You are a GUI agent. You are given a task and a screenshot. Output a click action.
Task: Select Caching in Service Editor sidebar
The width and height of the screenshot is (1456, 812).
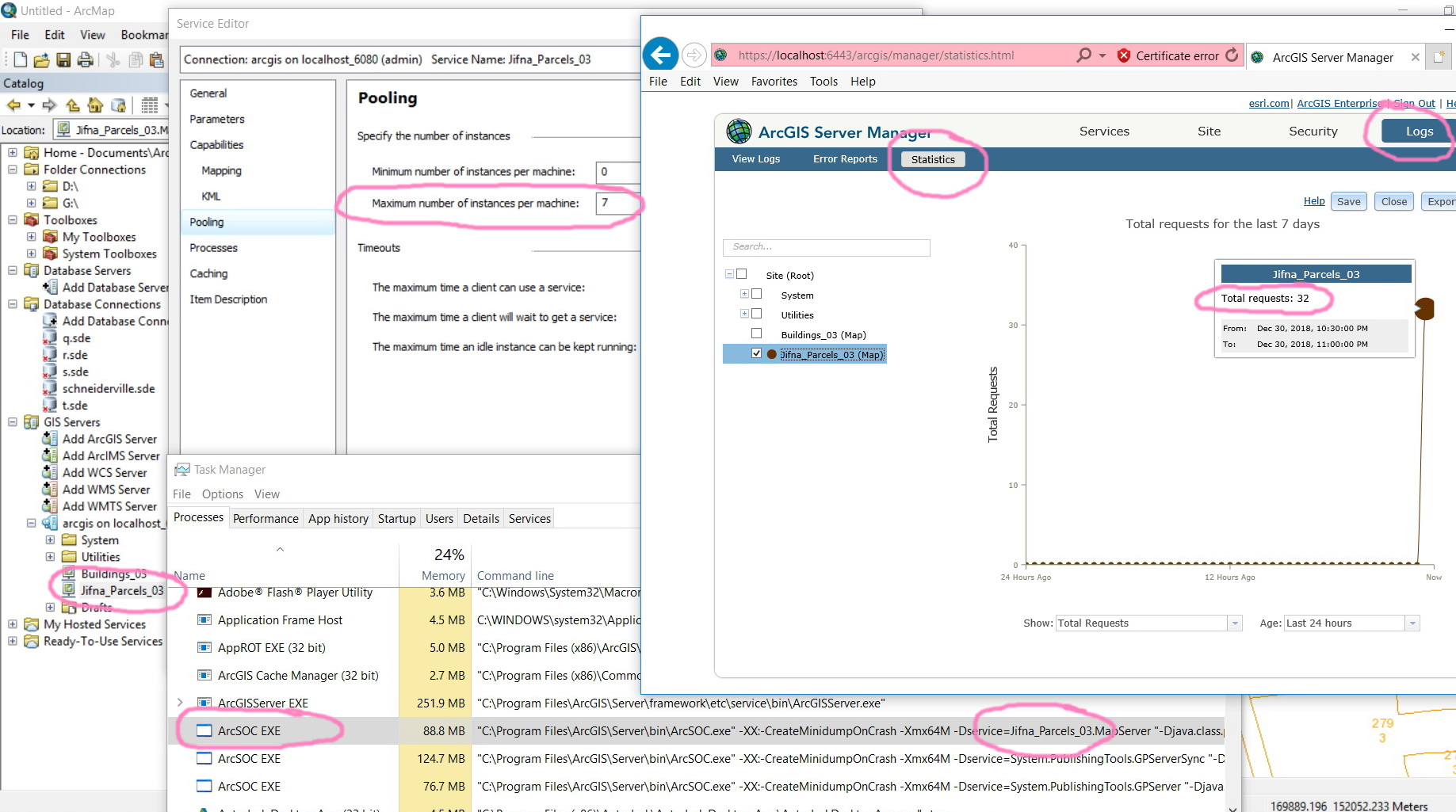pyautogui.click(x=208, y=273)
